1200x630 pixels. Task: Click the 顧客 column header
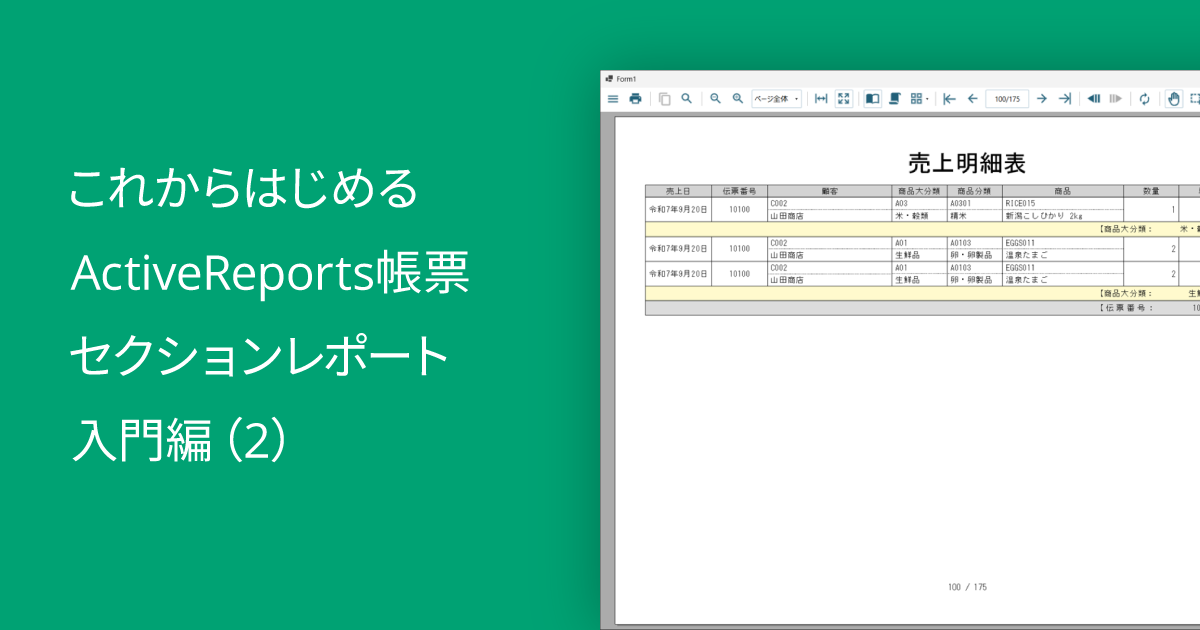[829, 190]
